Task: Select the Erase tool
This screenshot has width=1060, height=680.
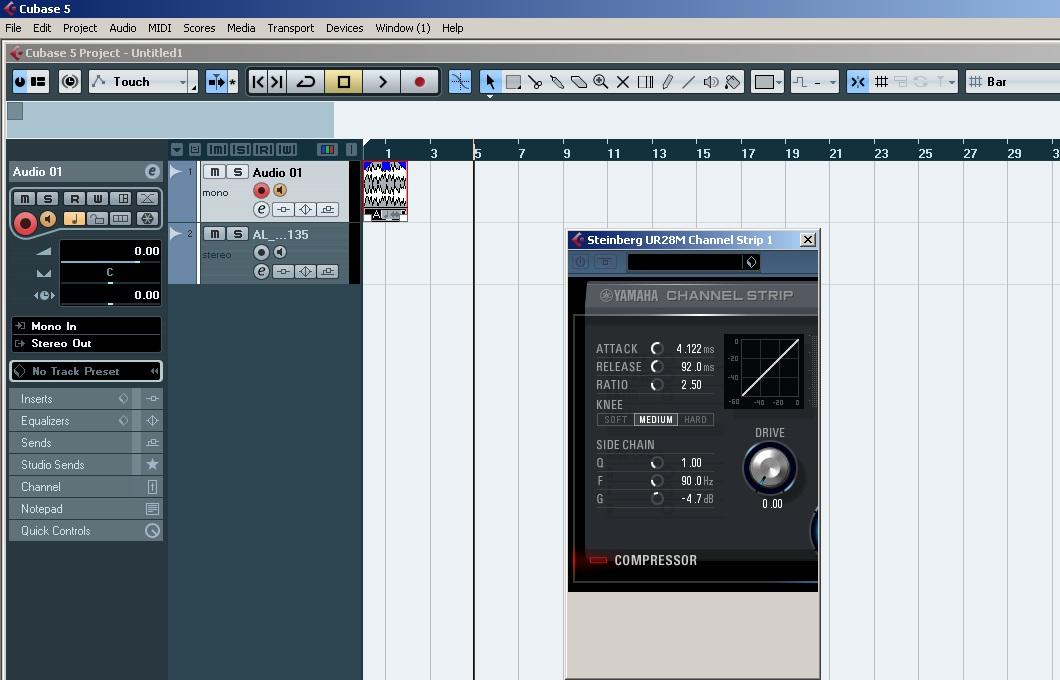Action: pyautogui.click(x=579, y=82)
